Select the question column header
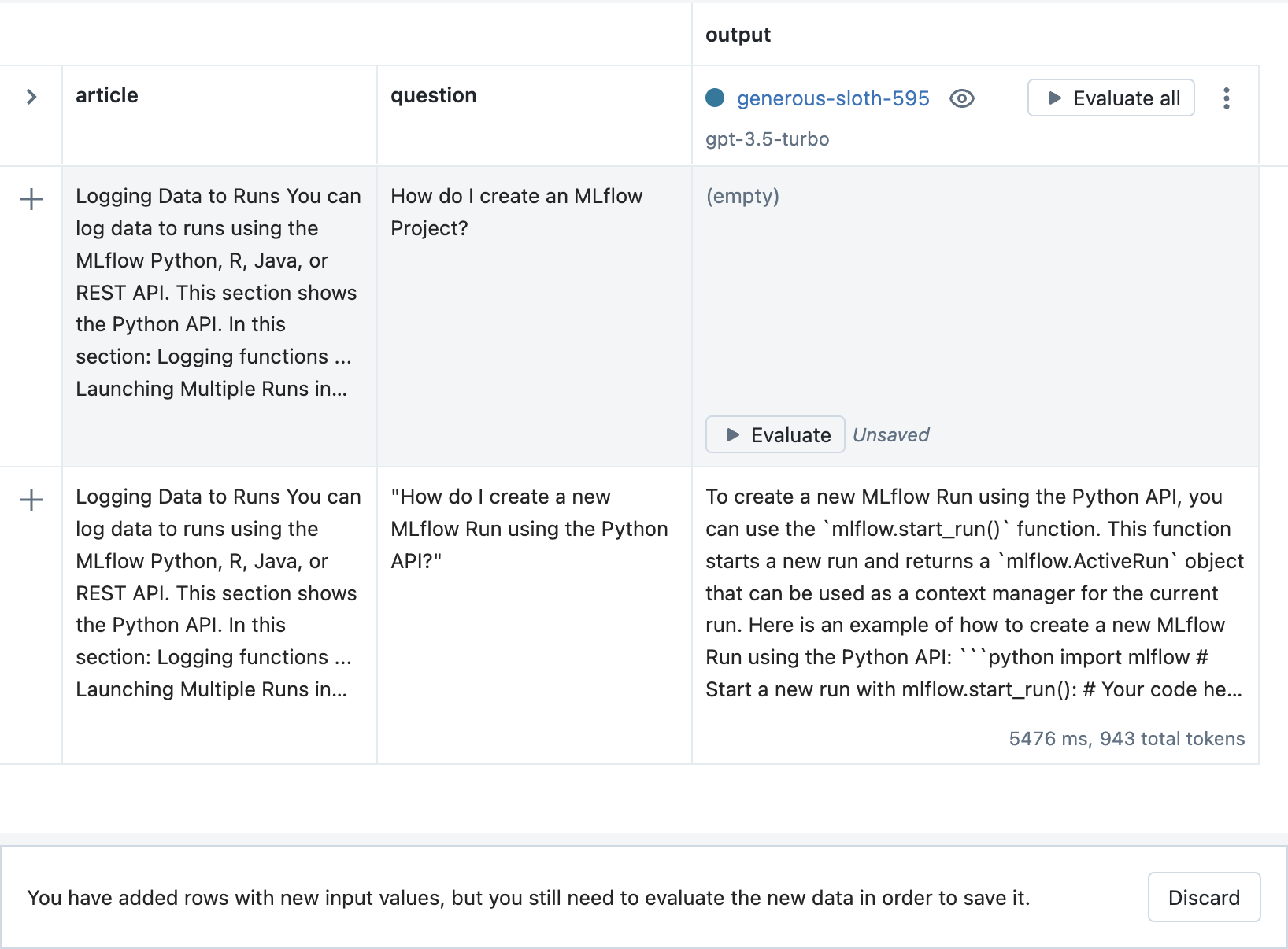1288x949 pixels. point(433,95)
